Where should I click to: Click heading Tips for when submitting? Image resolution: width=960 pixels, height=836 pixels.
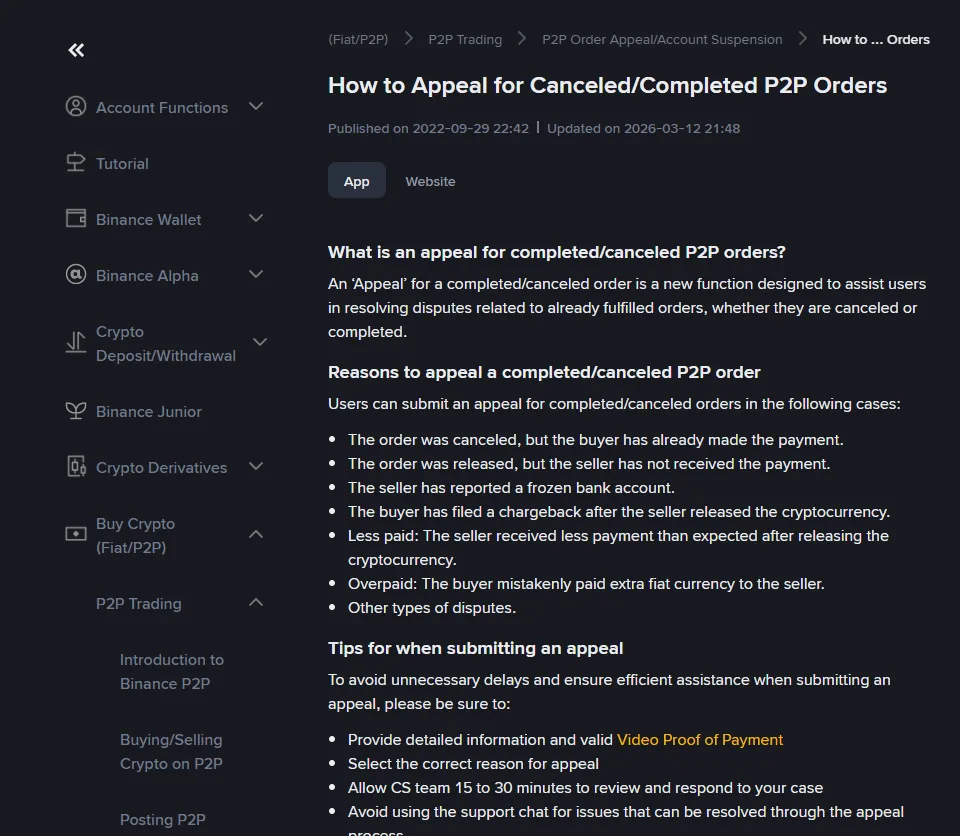tap(476, 649)
